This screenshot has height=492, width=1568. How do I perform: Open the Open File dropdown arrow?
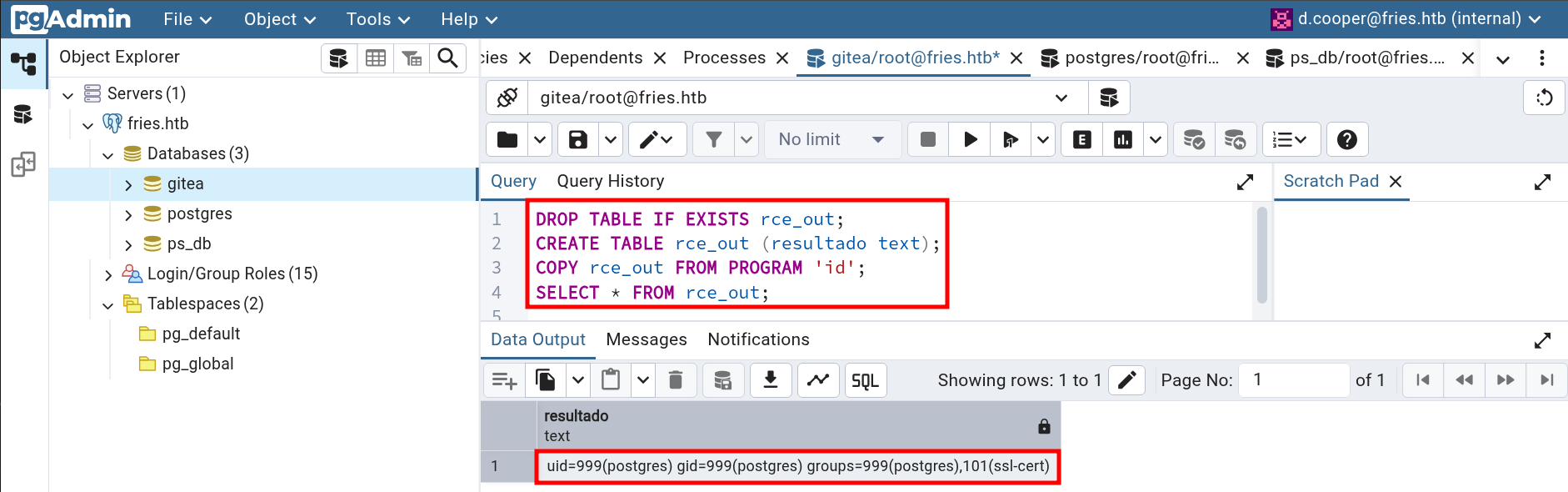540,139
